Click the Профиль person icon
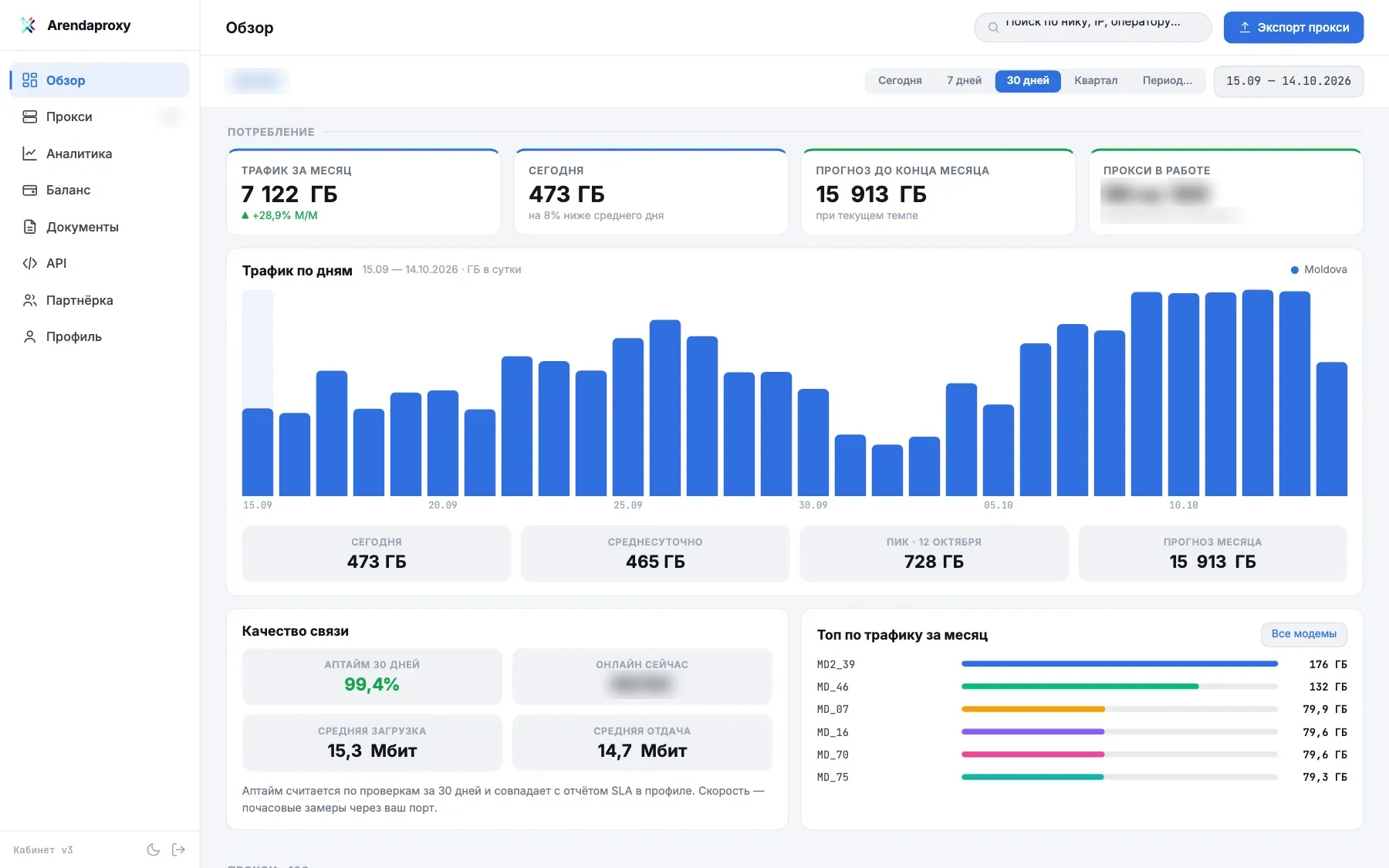 click(x=29, y=336)
